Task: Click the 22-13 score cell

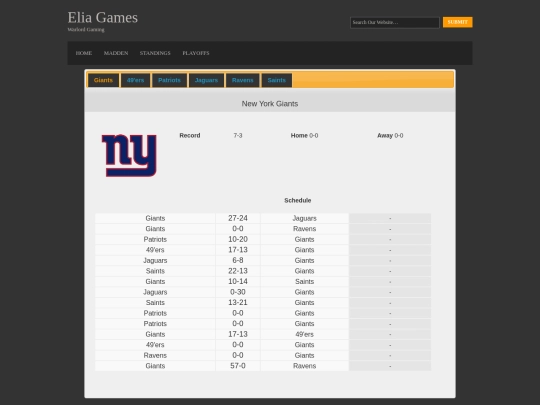Action: tap(238, 271)
